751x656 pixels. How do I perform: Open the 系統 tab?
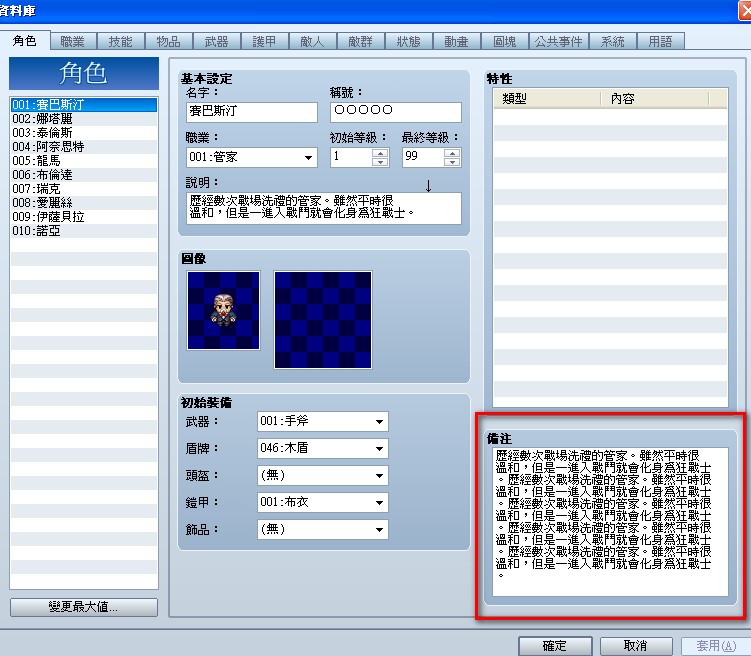(613, 42)
